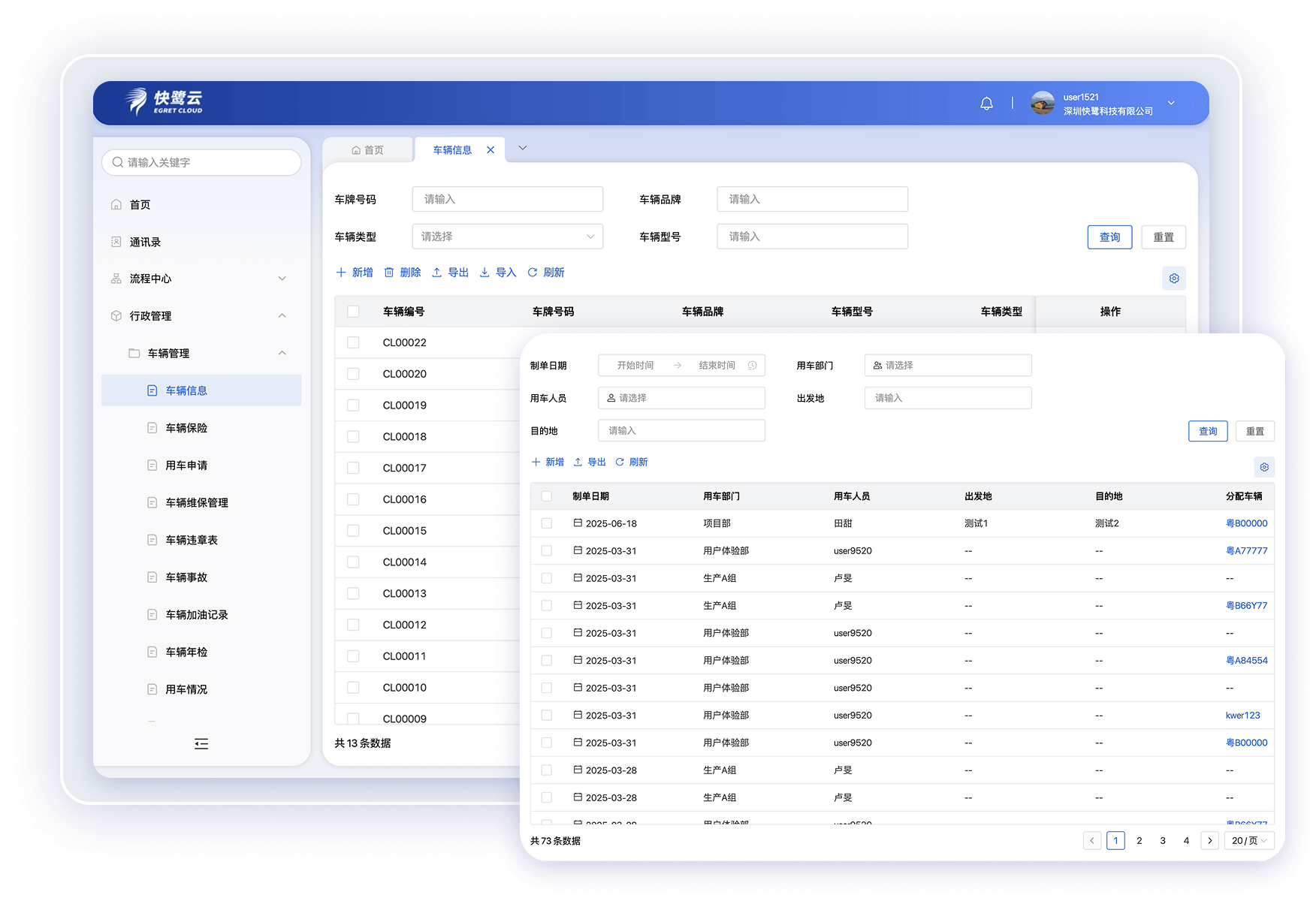Click the 导入 import icon button
The image size is (1316, 898).
498,273
